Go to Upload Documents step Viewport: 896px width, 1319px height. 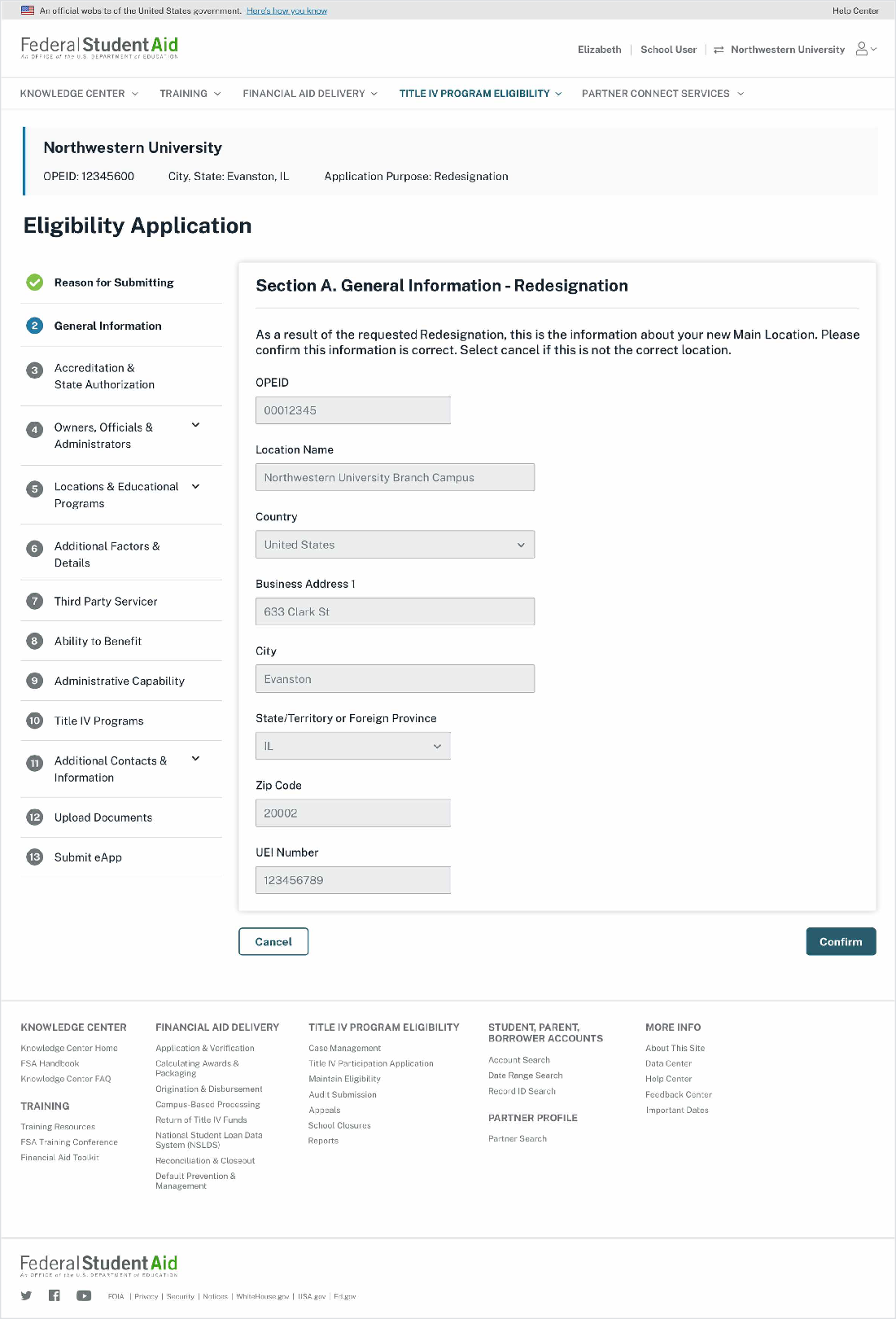pos(103,817)
